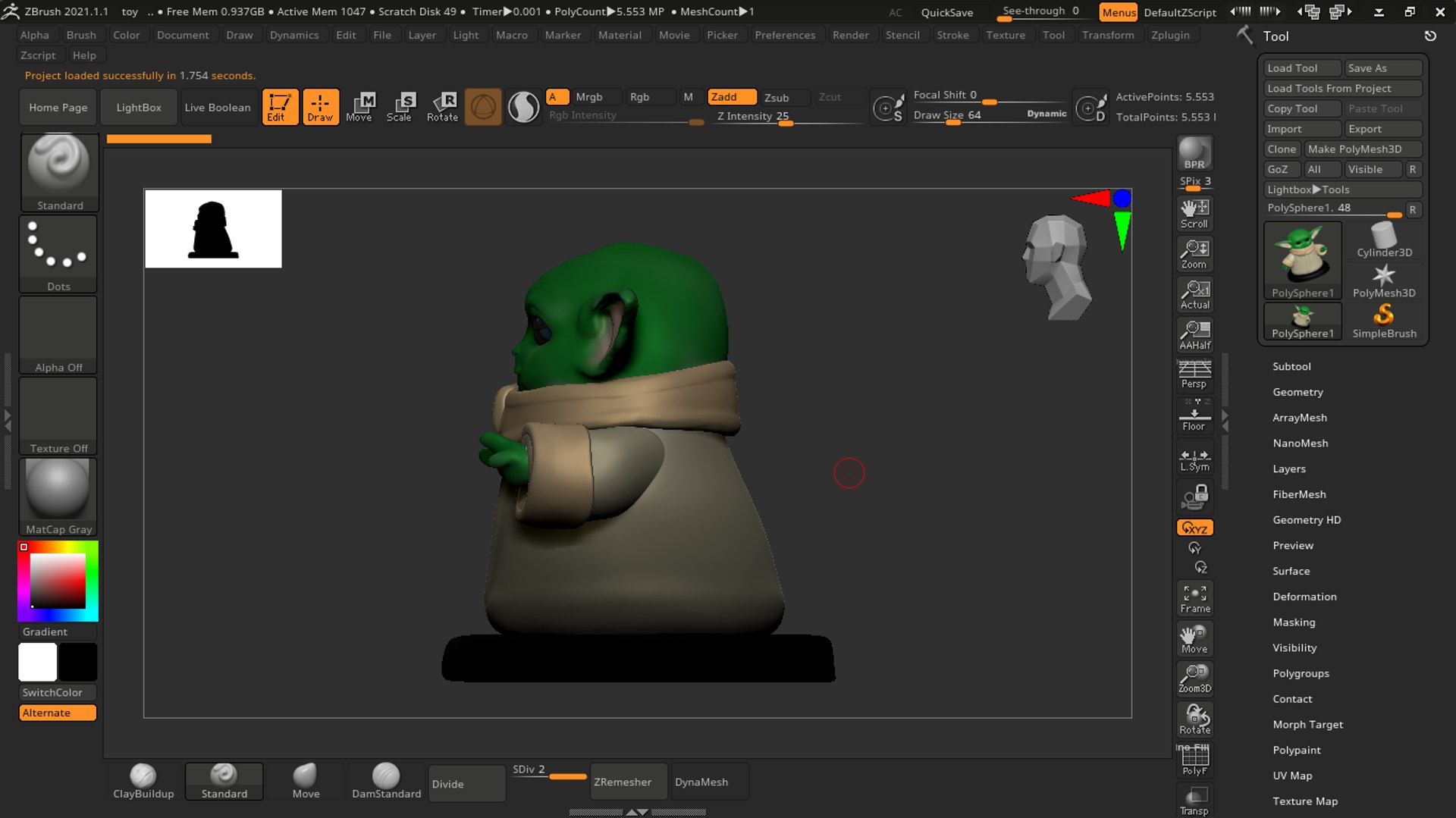The width and height of the screenshot is (1456, 818).
Task: Click the Load Tool button
Action: point(1302,68)
